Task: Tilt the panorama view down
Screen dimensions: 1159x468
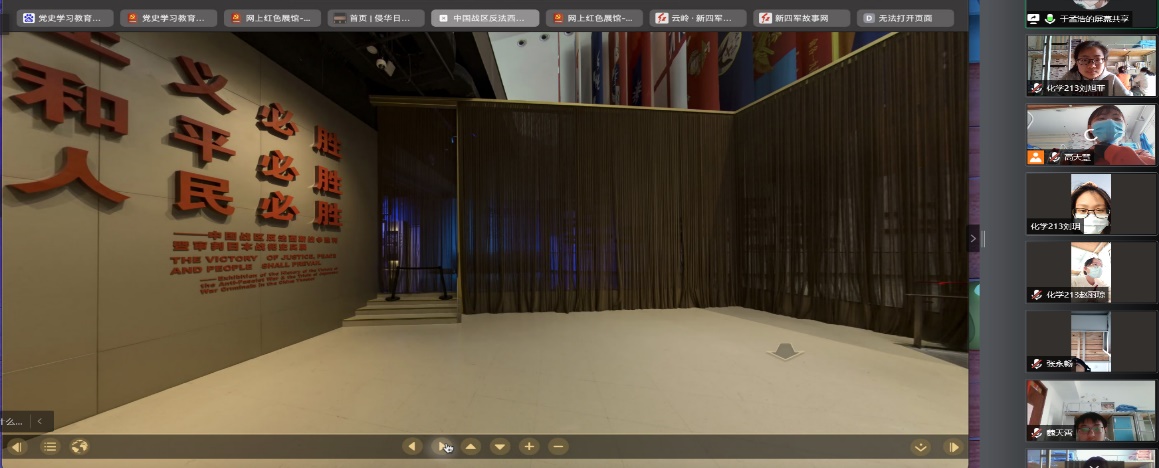Action: tap(500, 447)
